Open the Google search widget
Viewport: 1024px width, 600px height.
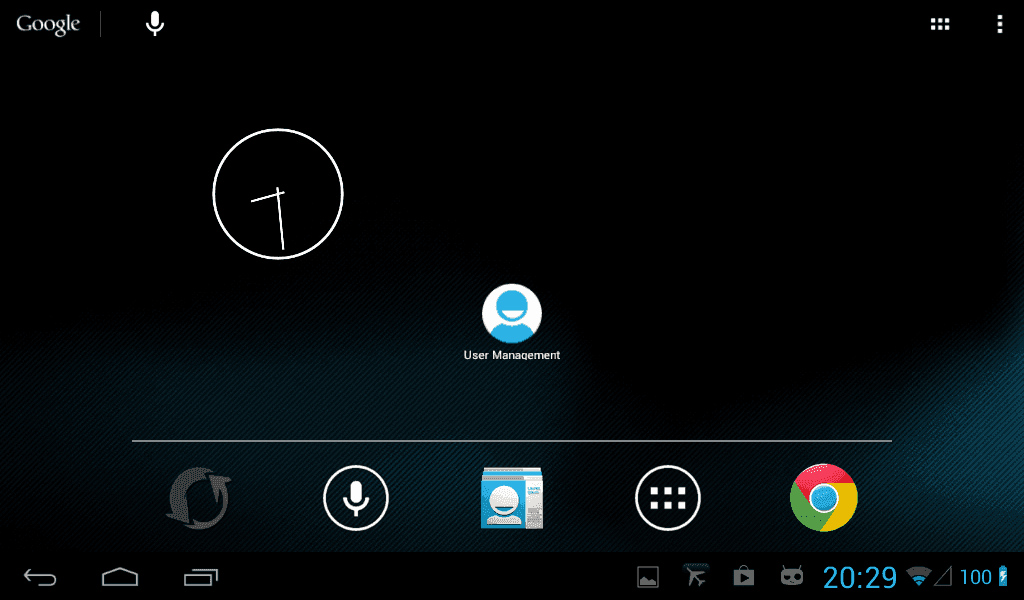48,24
